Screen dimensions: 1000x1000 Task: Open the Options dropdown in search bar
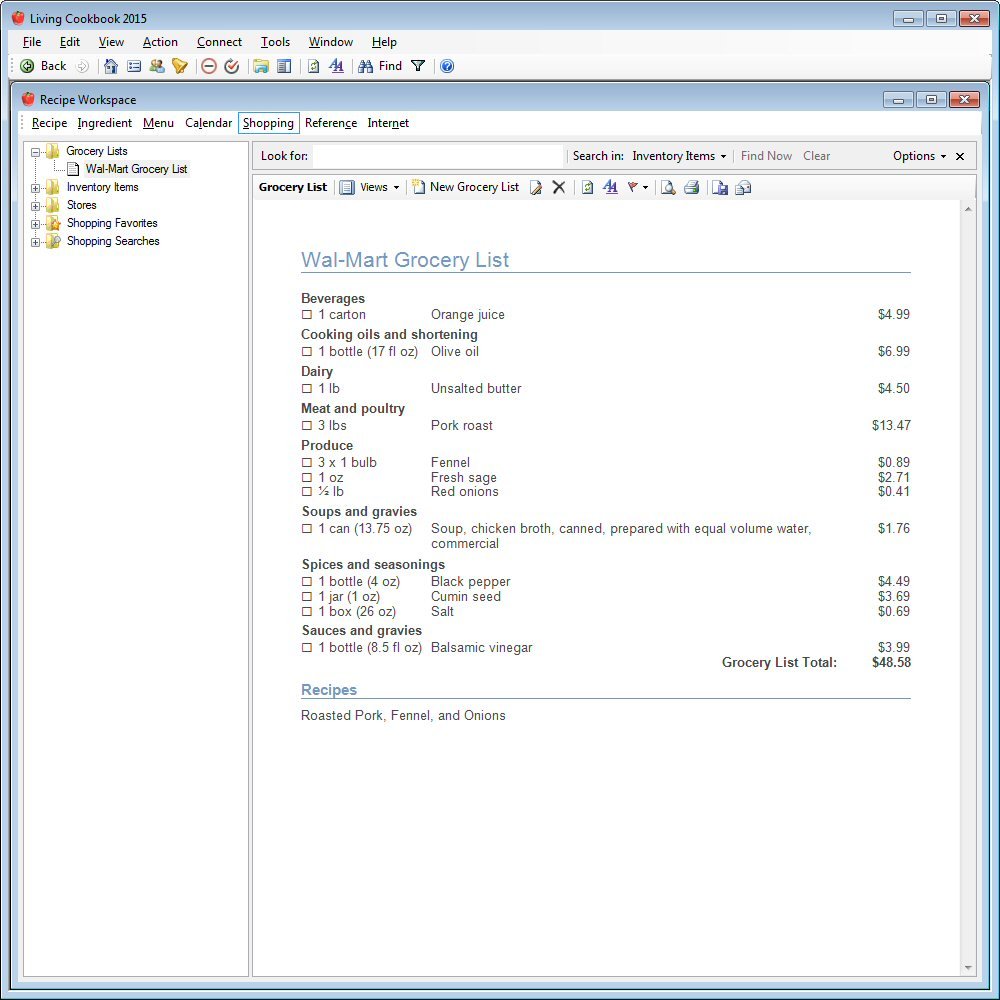tap(919, 156)
